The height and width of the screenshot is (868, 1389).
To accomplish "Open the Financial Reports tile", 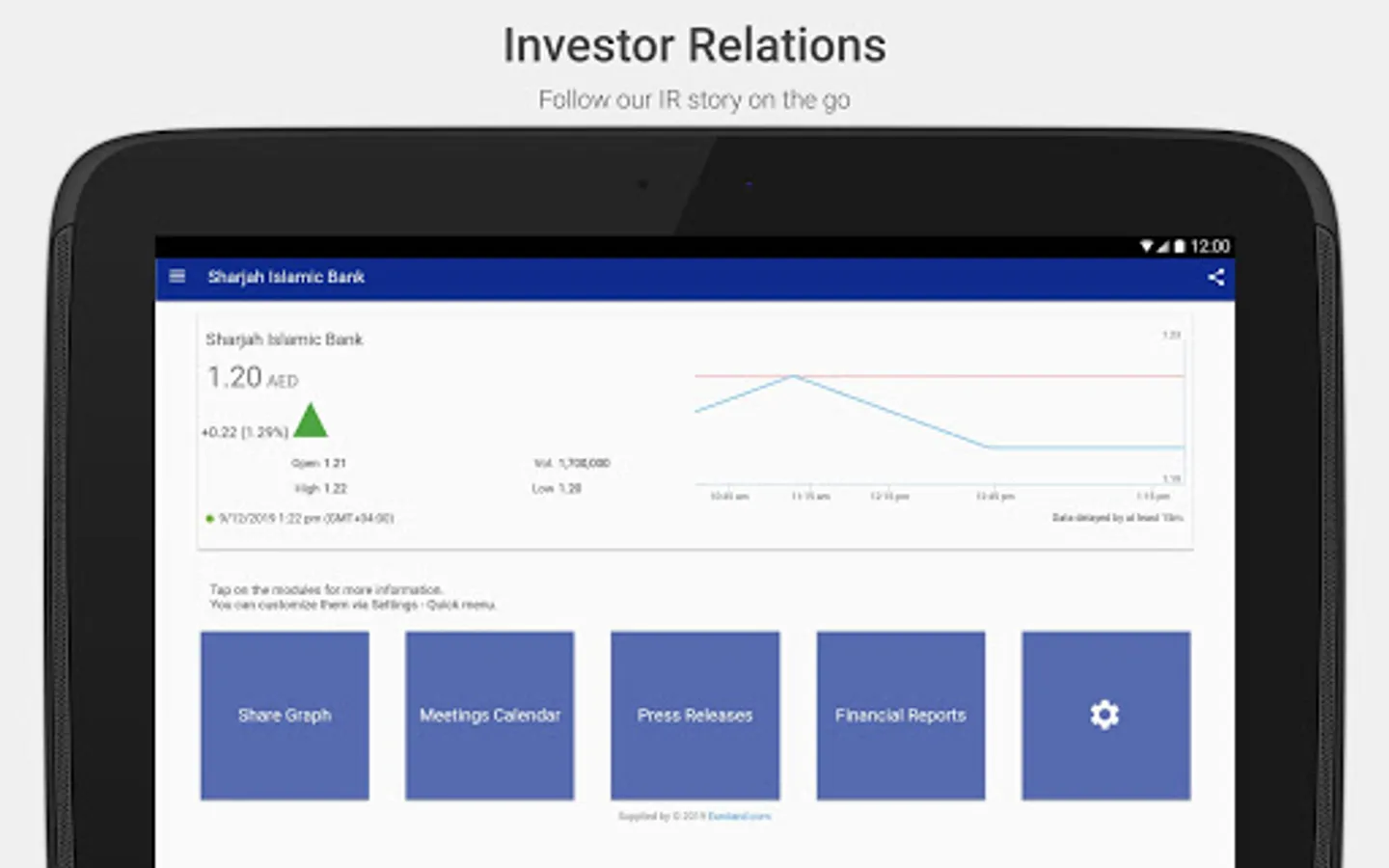I will click(901, 716).
